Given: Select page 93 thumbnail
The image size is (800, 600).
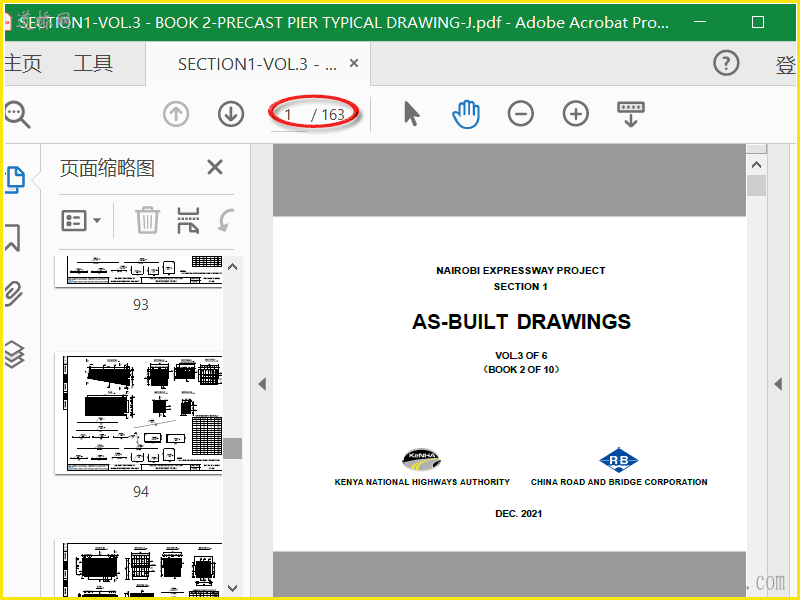Looking at the screenshot, I should 139,271.
